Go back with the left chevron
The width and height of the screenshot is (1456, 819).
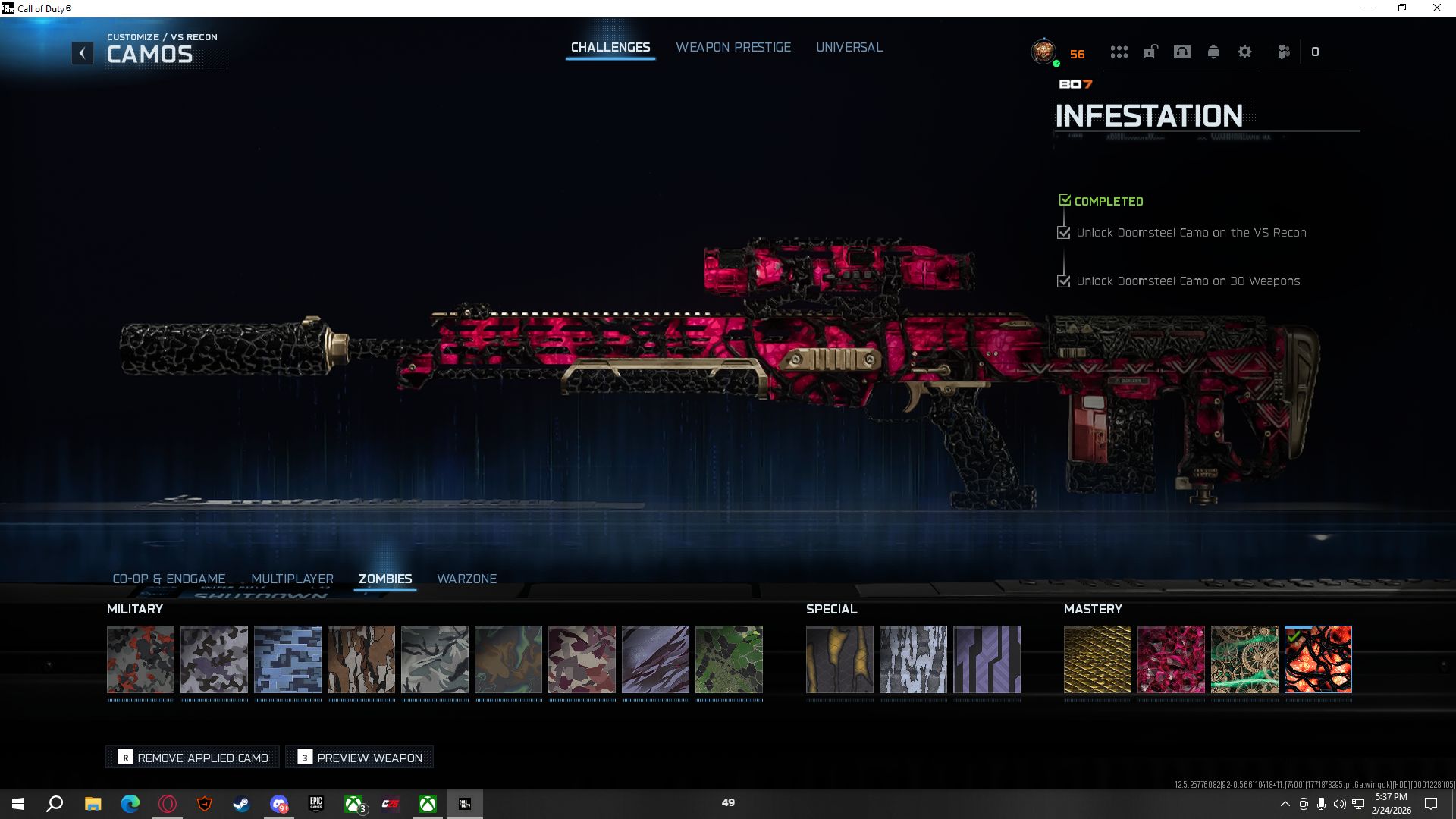pyautogui.click(x=83, y=53)
